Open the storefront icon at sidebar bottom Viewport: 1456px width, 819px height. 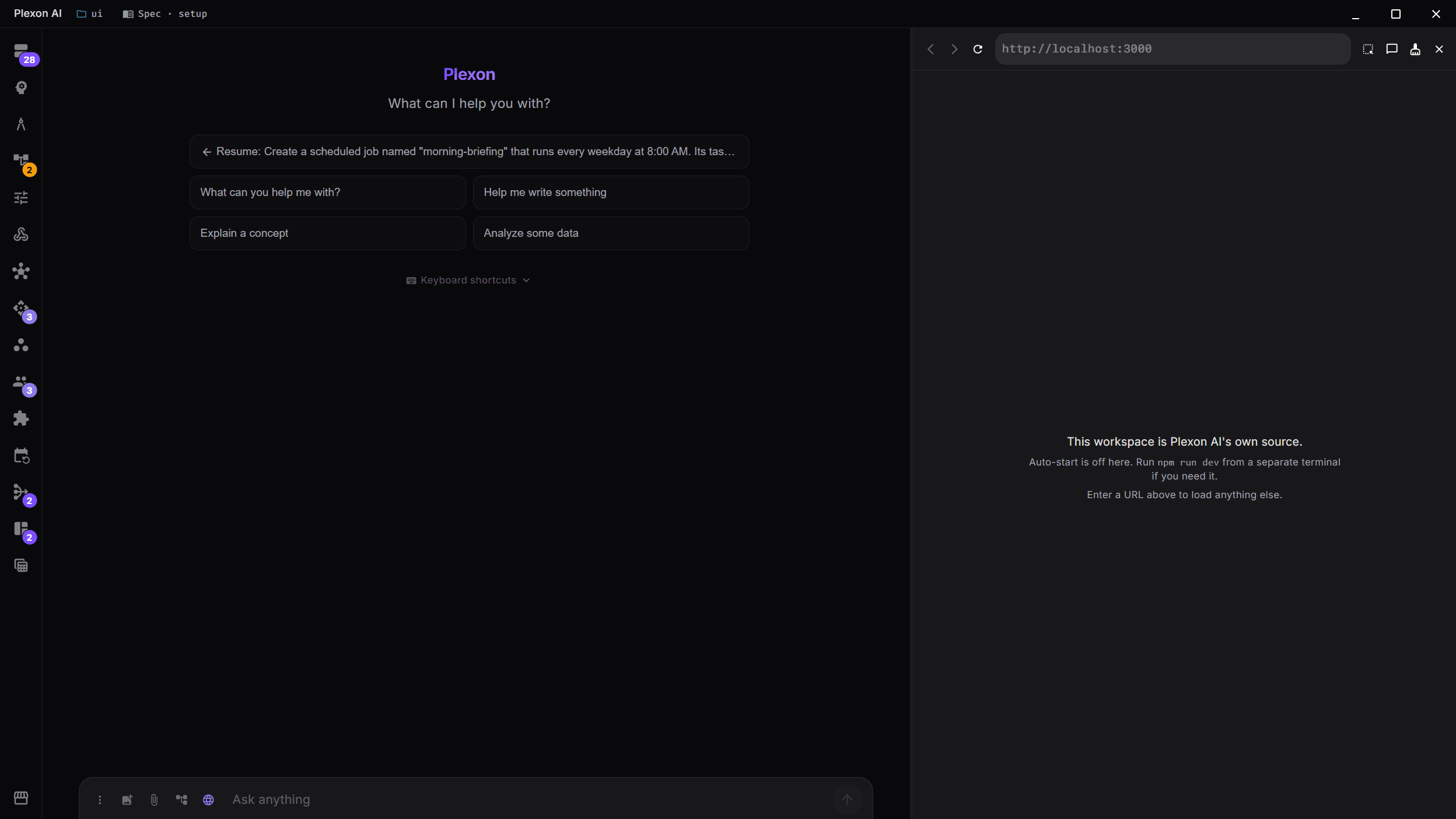21,797
